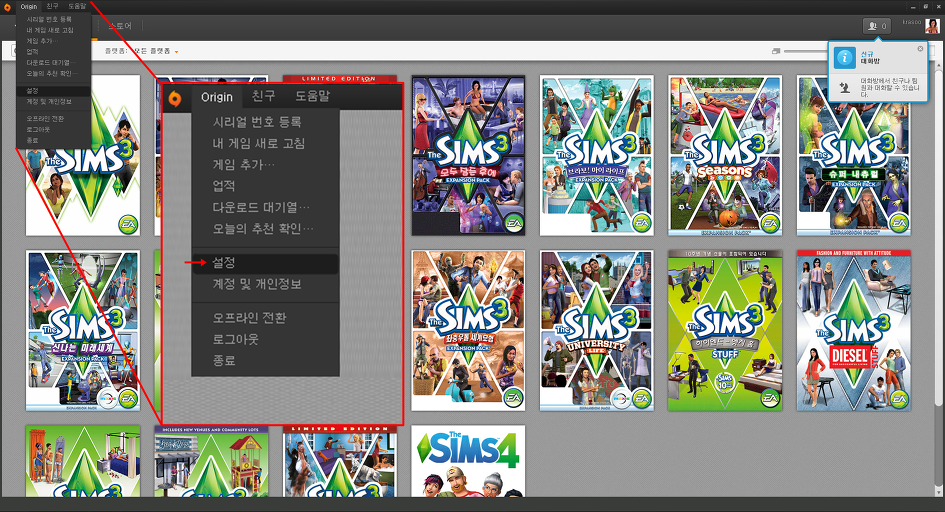This screenshot has width=945, height=512.
Task: Choose 오프라인 전환 in the un-magnified Origin dropdown
Action: [x=54, y=119]
